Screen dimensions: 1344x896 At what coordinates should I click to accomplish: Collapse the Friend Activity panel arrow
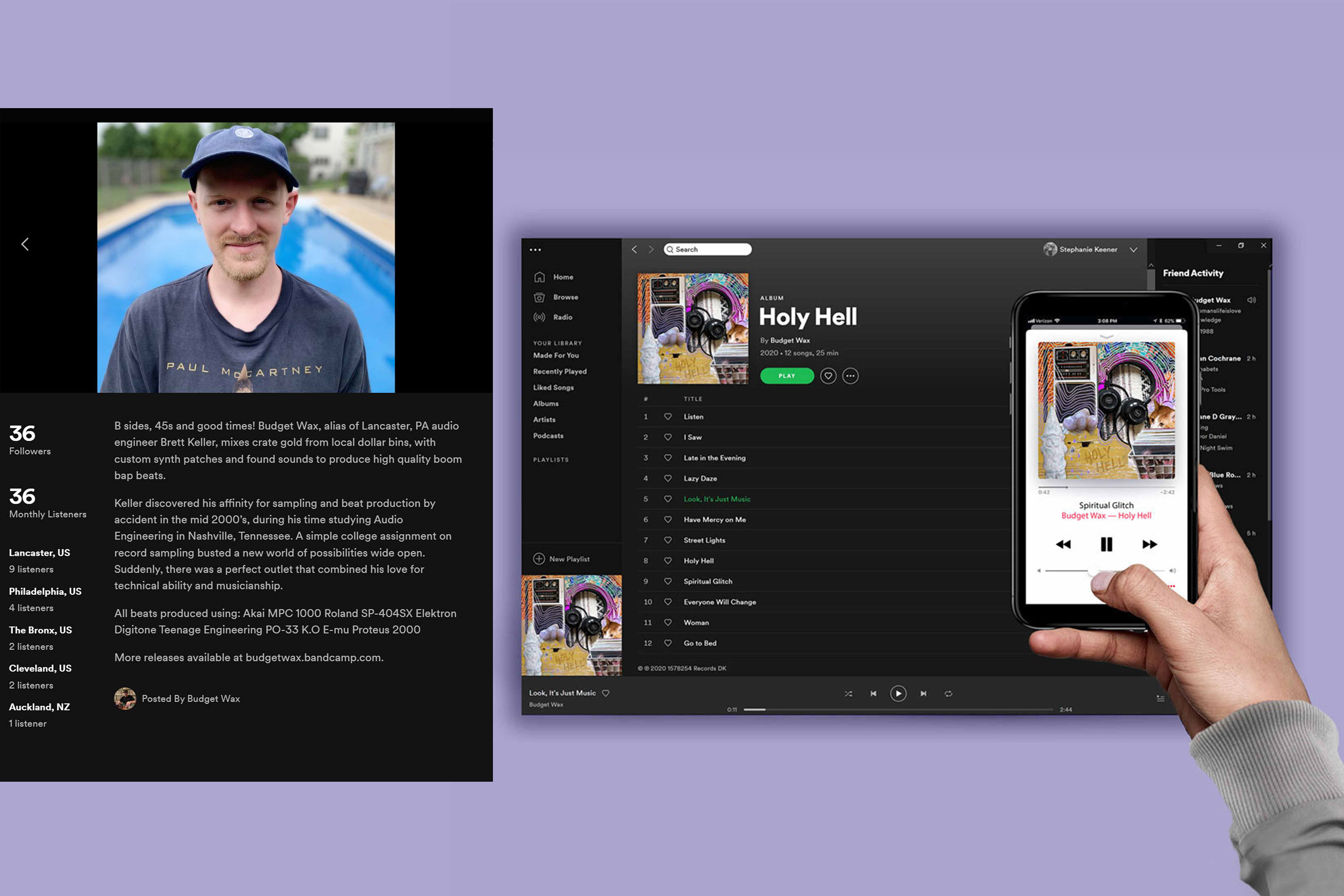tap(1151, 266)
